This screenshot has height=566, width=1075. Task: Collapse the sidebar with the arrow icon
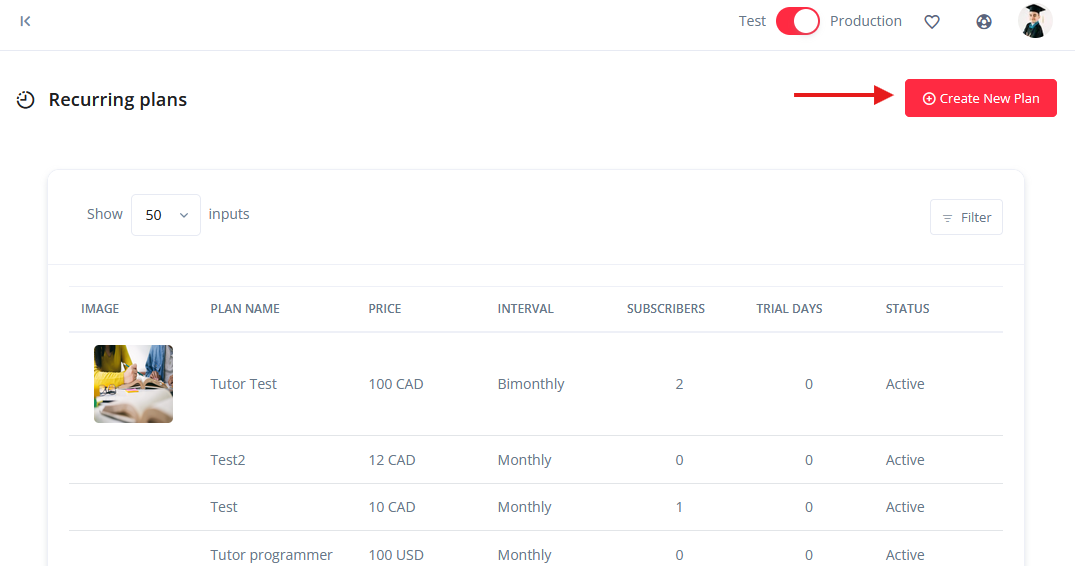[x=25, y=21]
